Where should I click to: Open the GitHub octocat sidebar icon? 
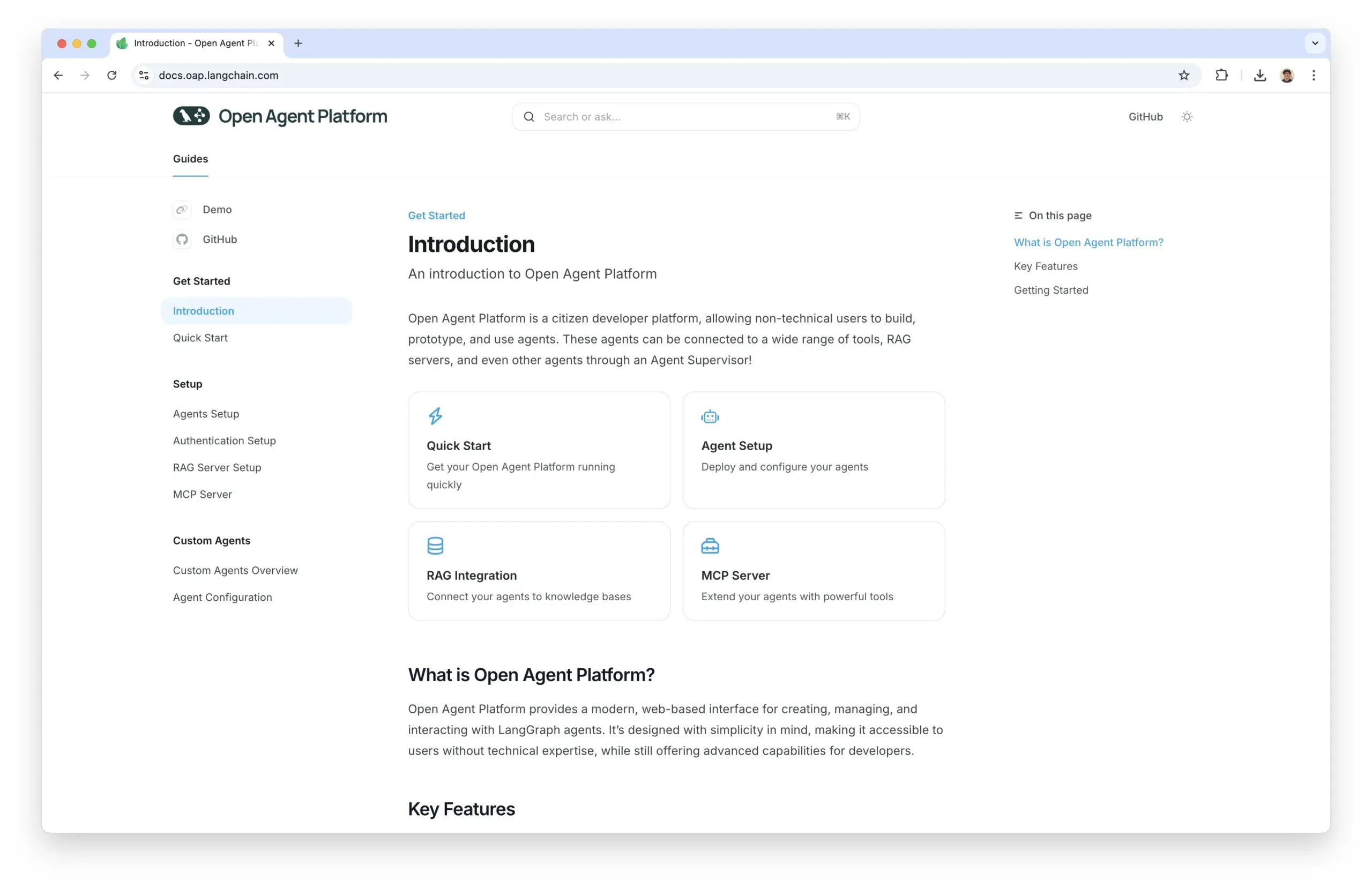point(182,240)
